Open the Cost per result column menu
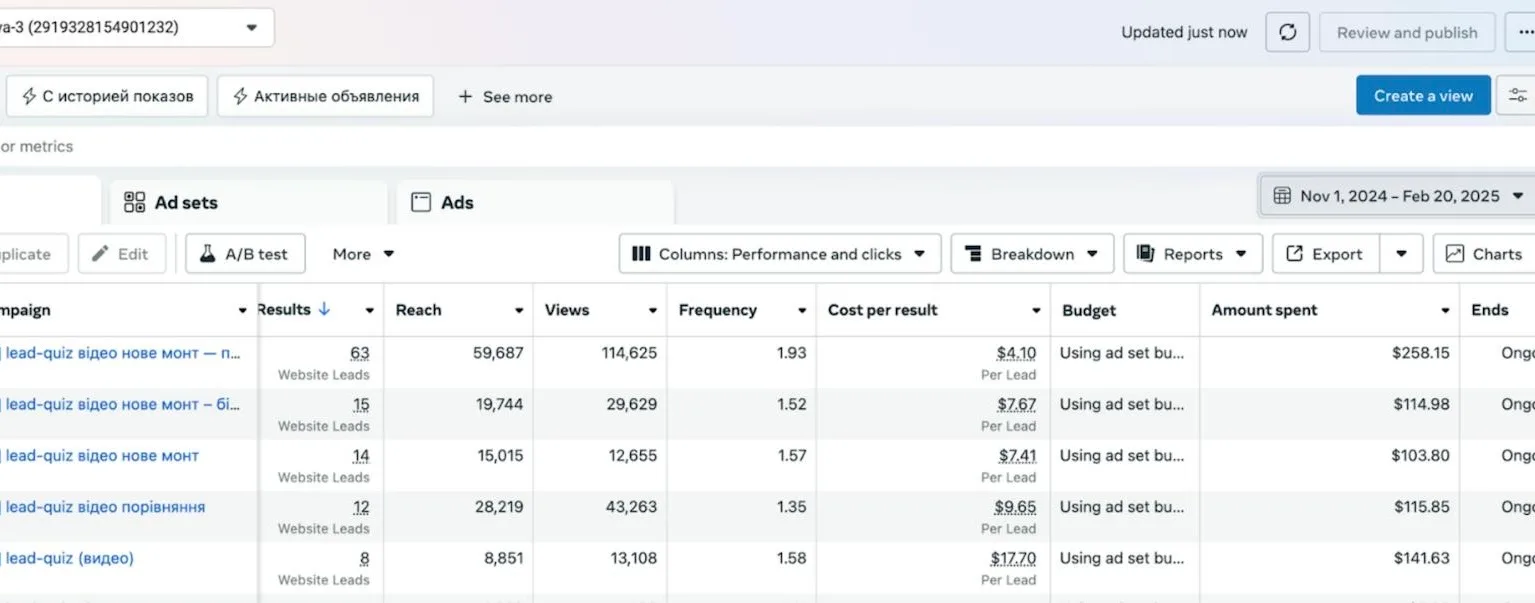The image size is (1535, 603). point(1036,311)
